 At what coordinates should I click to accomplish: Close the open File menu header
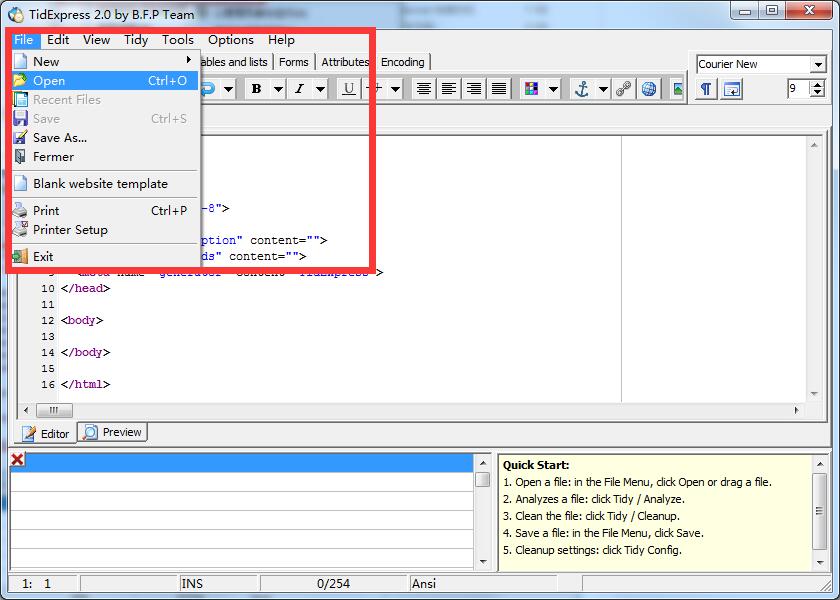24,40
